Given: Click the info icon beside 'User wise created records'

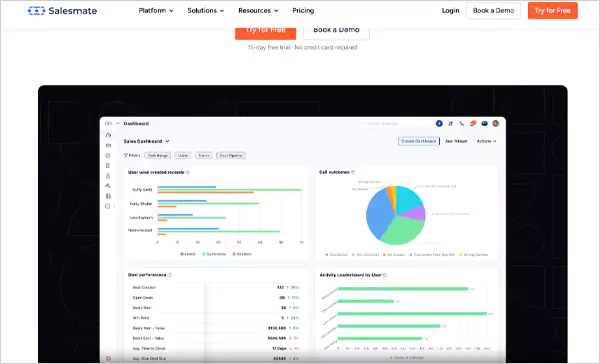Looking at the screenshot, I should pyautogui.click(x=188, y=173).
